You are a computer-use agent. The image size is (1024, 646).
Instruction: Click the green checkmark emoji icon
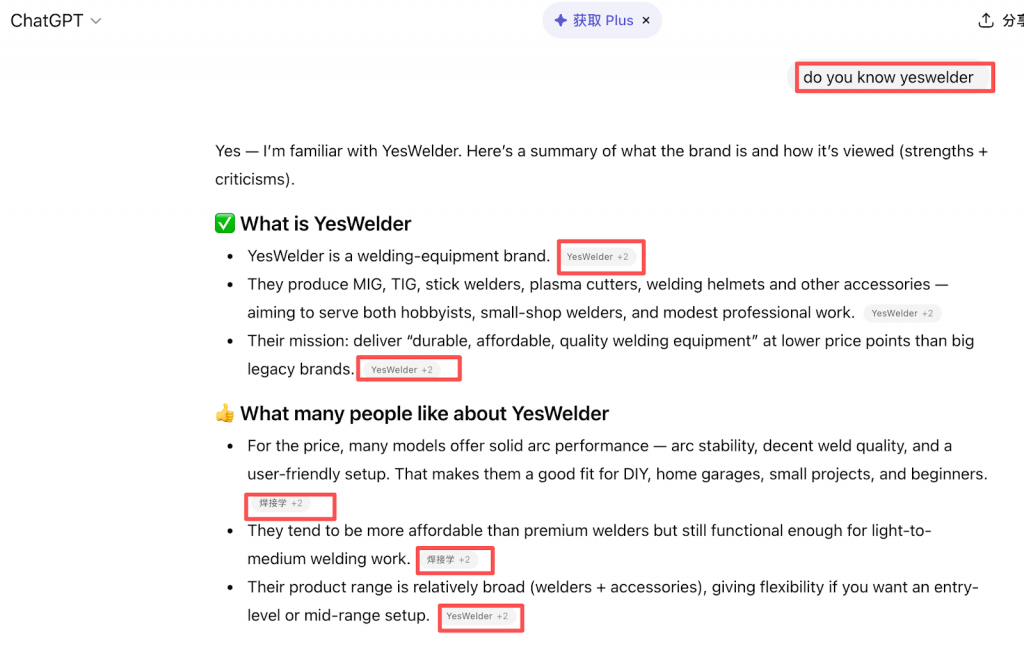[x=225, y=224]
